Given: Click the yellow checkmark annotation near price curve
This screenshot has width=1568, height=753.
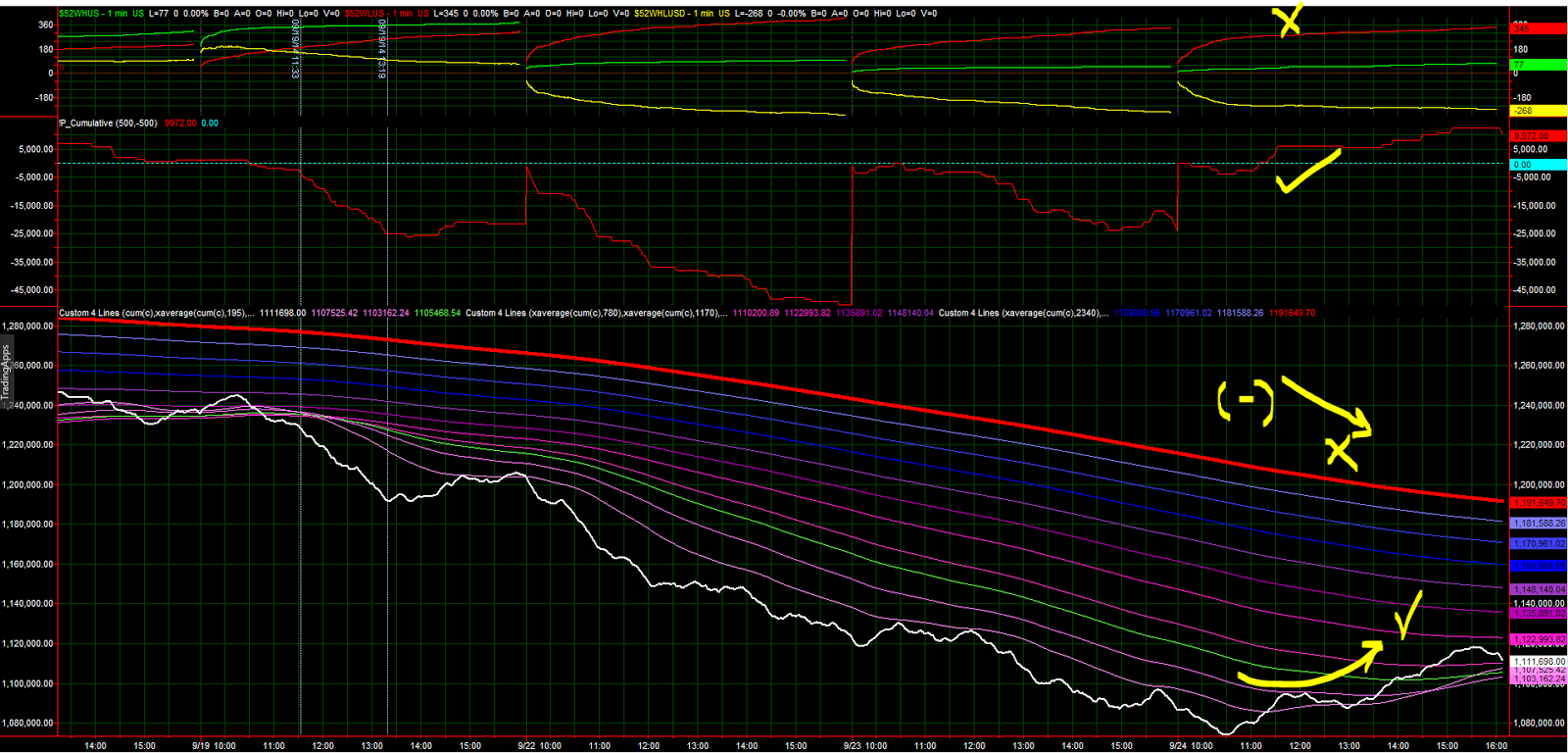Looking at the screenshot, I should click(x=1408, y=615).
